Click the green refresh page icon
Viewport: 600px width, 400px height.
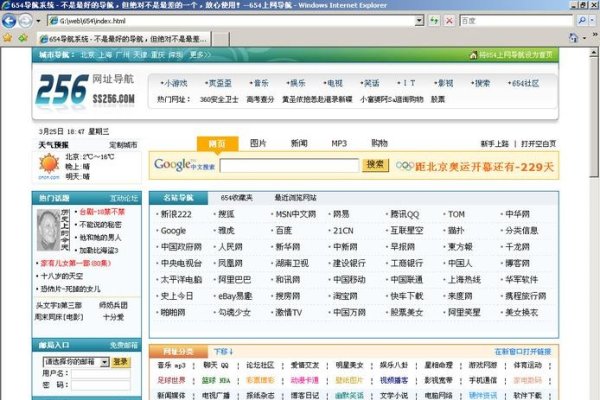coord(434,21)
